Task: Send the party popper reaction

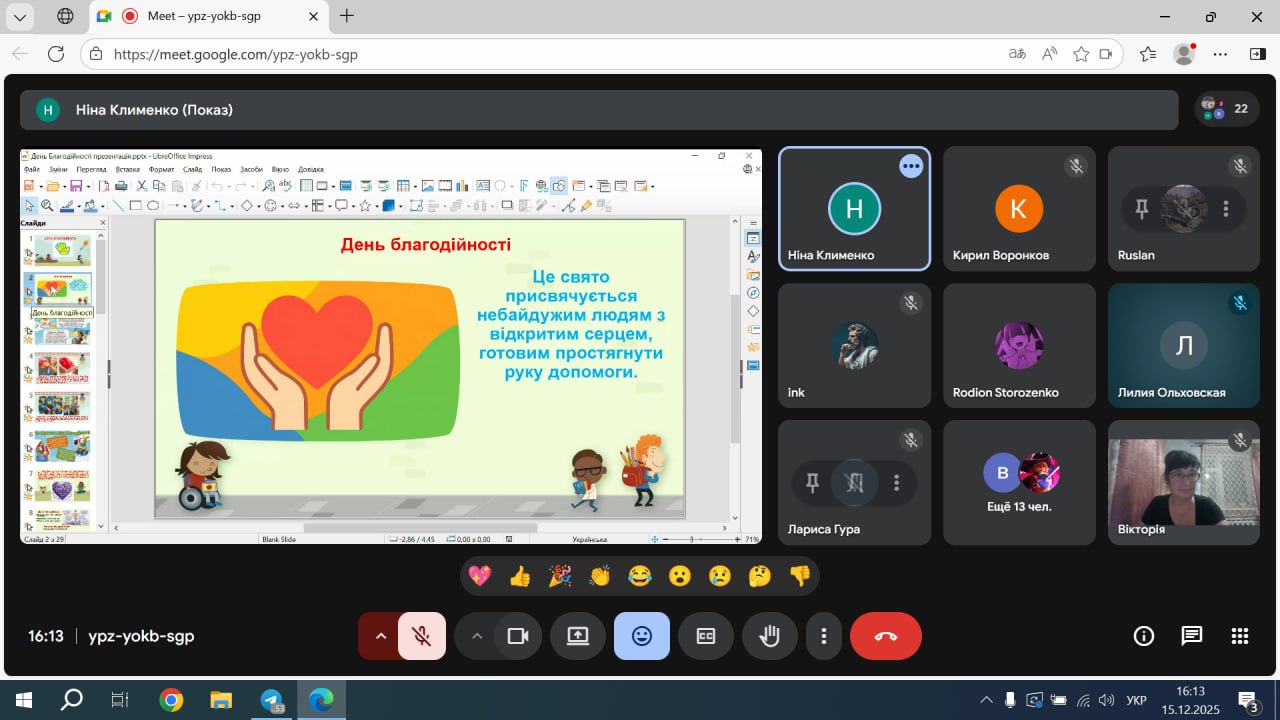Action: [x=560, y=576]
